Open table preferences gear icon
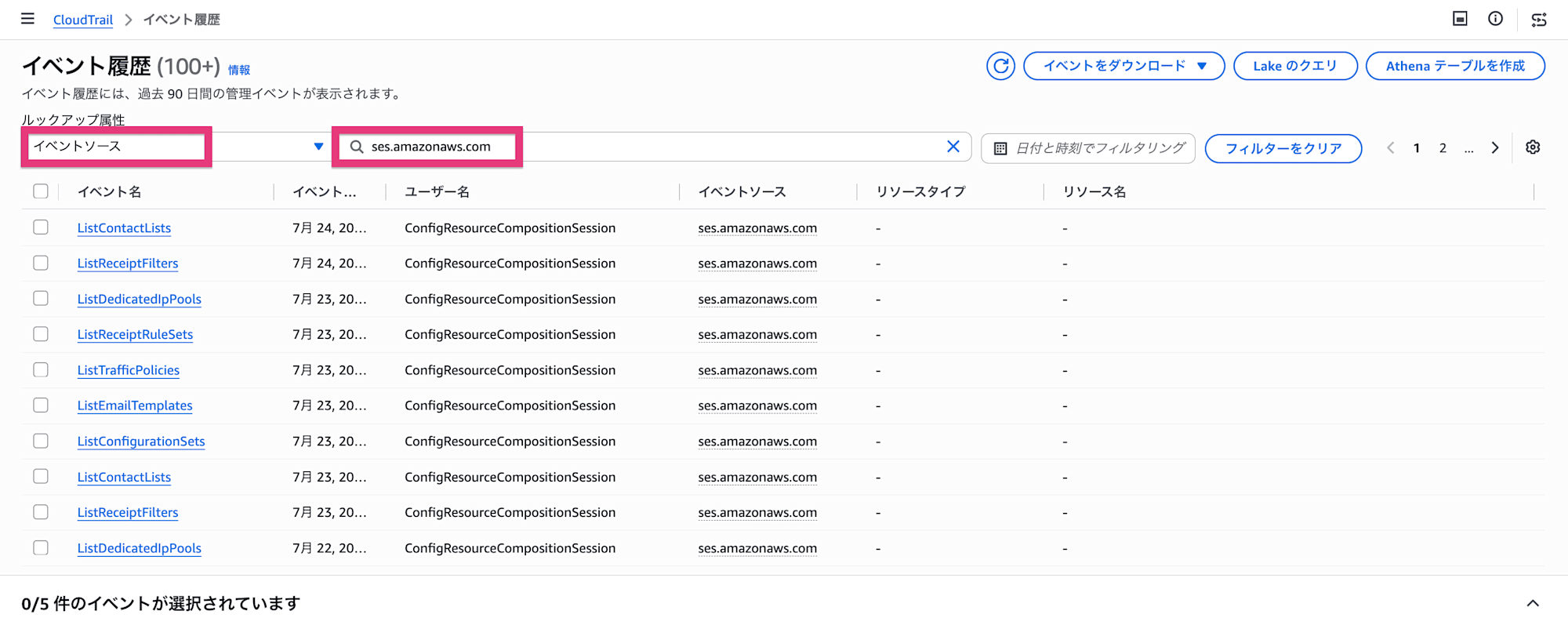 point(1533,147)
